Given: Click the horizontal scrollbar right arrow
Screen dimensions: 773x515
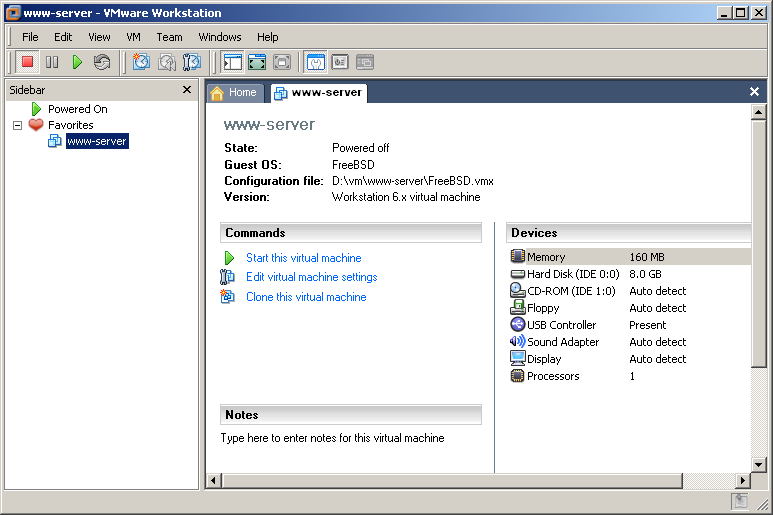Looking at the screenshot, I should [743, 481].
